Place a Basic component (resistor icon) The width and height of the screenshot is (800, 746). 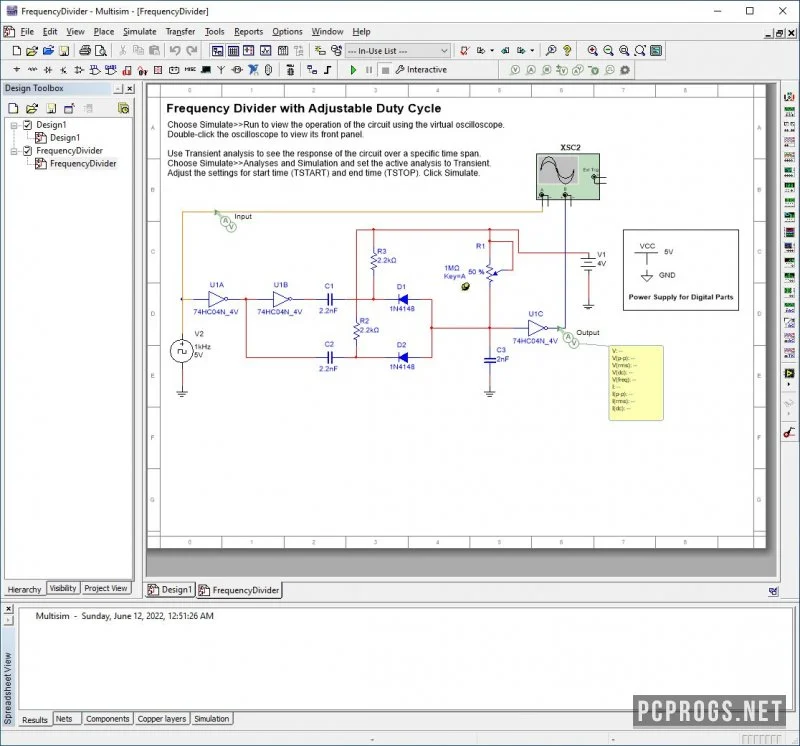[33, 70]
